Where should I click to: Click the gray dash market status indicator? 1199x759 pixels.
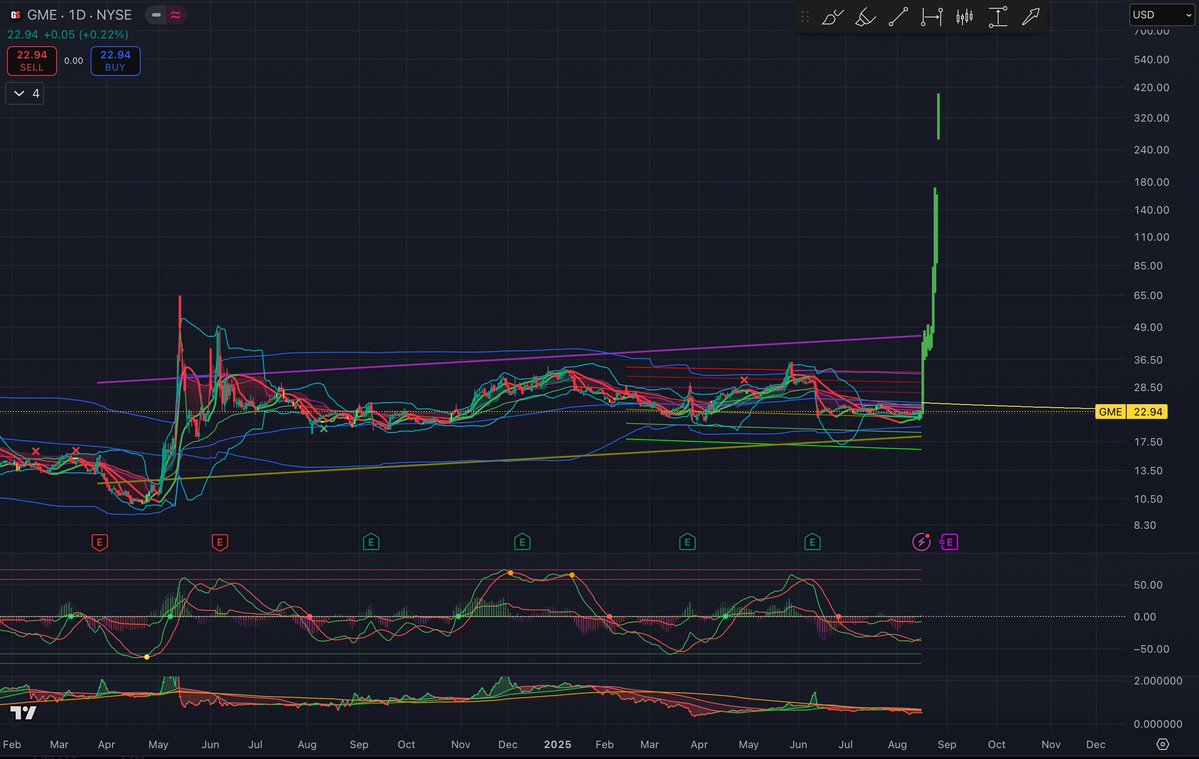pyautogui.click(x=156, y=15)
